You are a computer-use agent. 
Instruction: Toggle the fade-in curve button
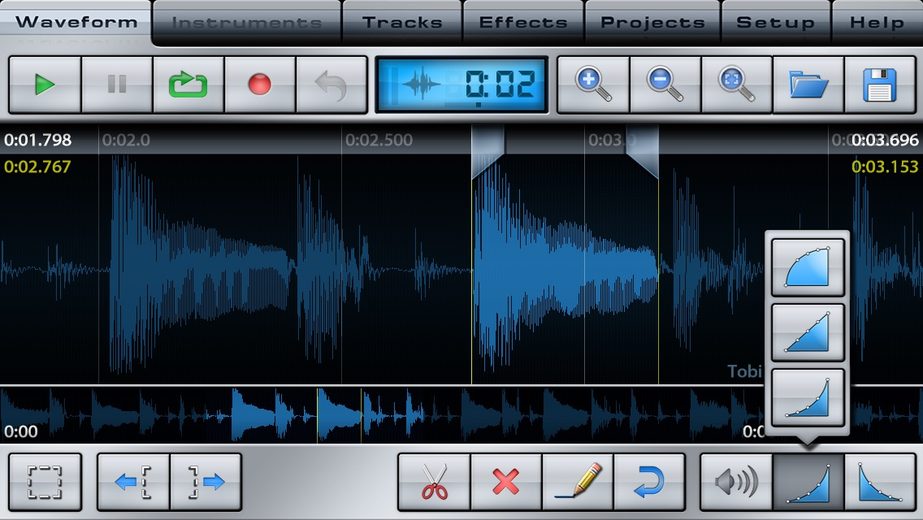pyautogui.click(x=808, y=482)
